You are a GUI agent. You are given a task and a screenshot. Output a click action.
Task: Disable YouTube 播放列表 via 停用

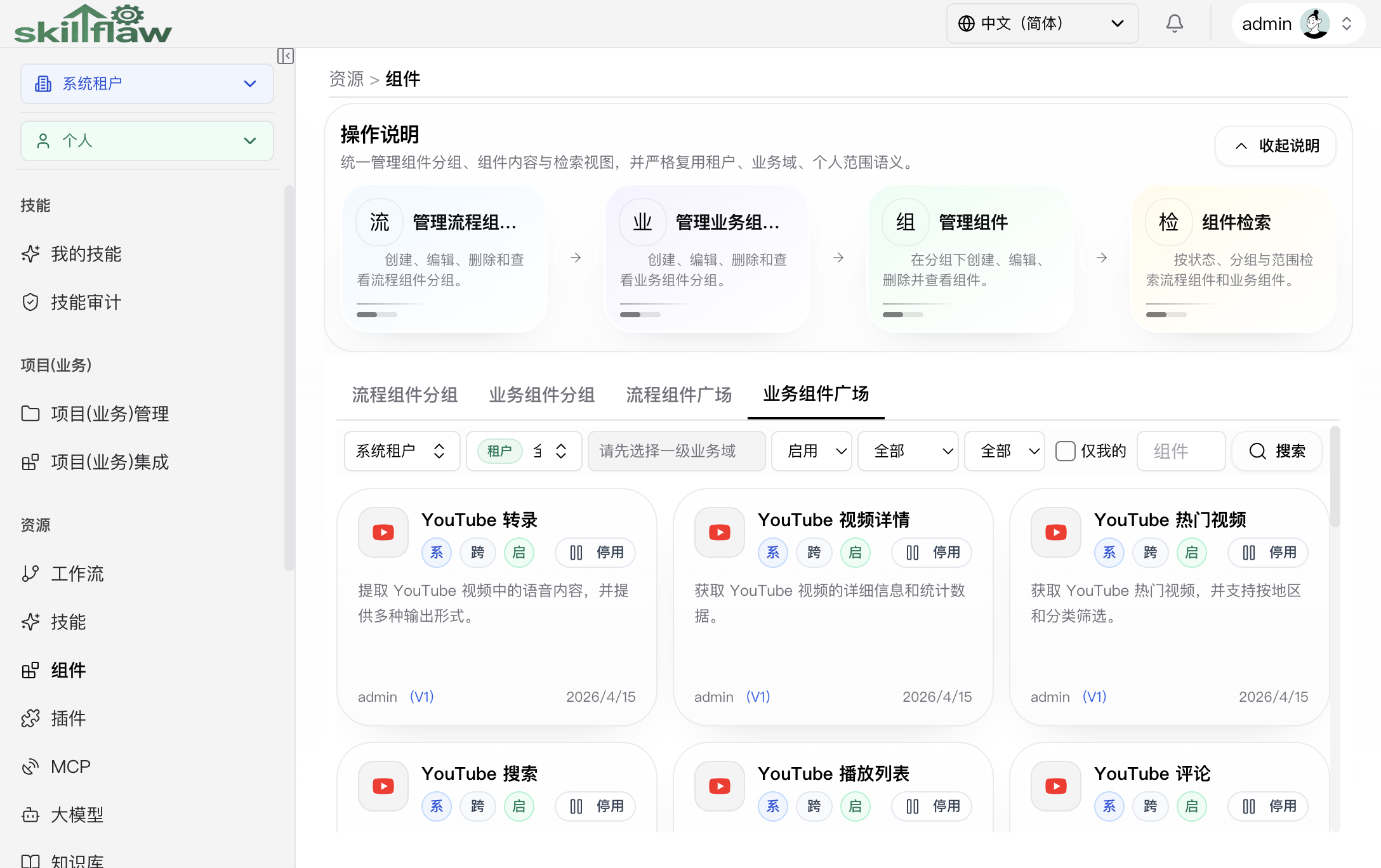(x=932, y=806)
